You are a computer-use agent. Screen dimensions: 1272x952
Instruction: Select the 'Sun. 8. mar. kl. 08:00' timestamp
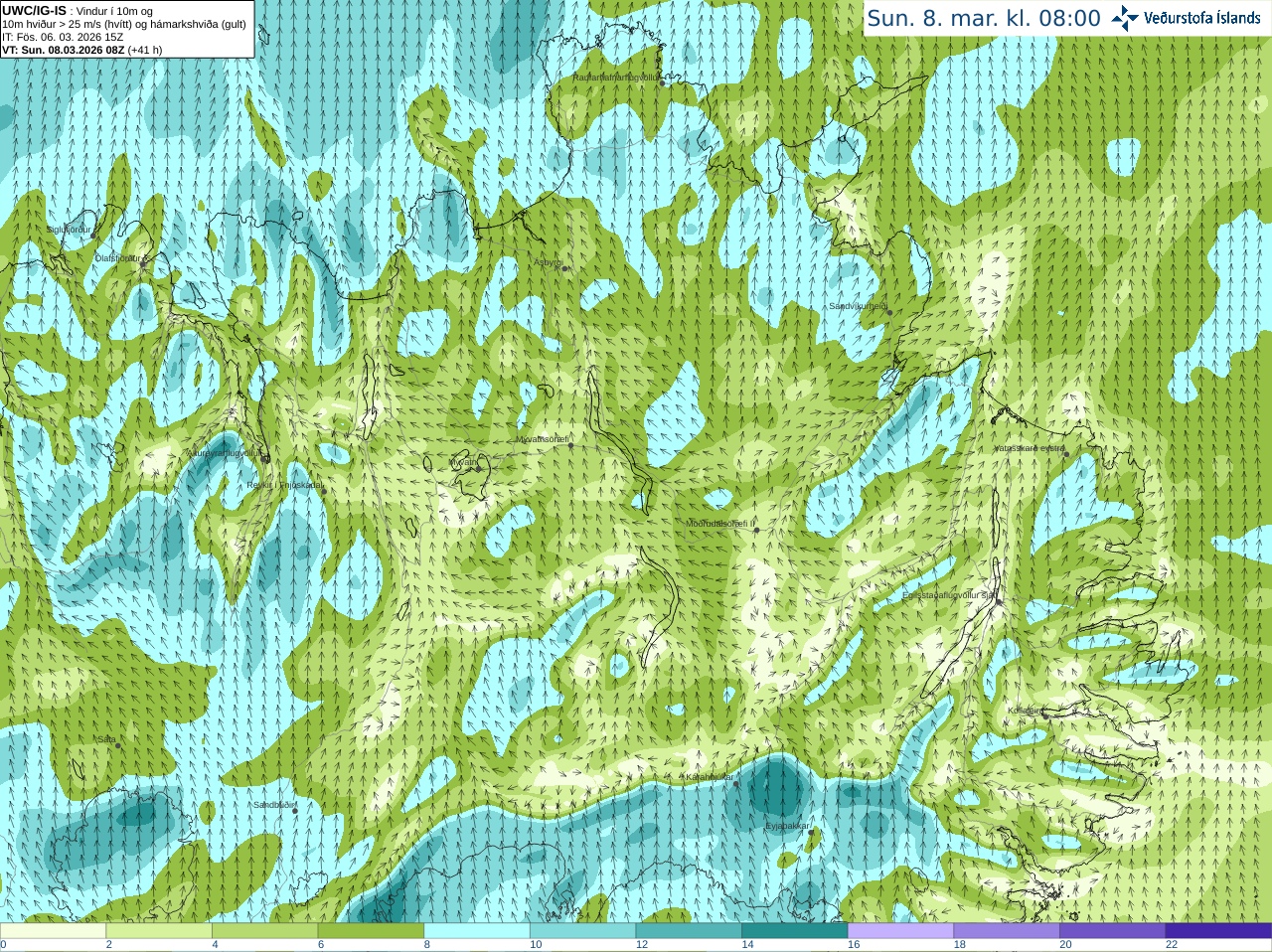point(984,18)
